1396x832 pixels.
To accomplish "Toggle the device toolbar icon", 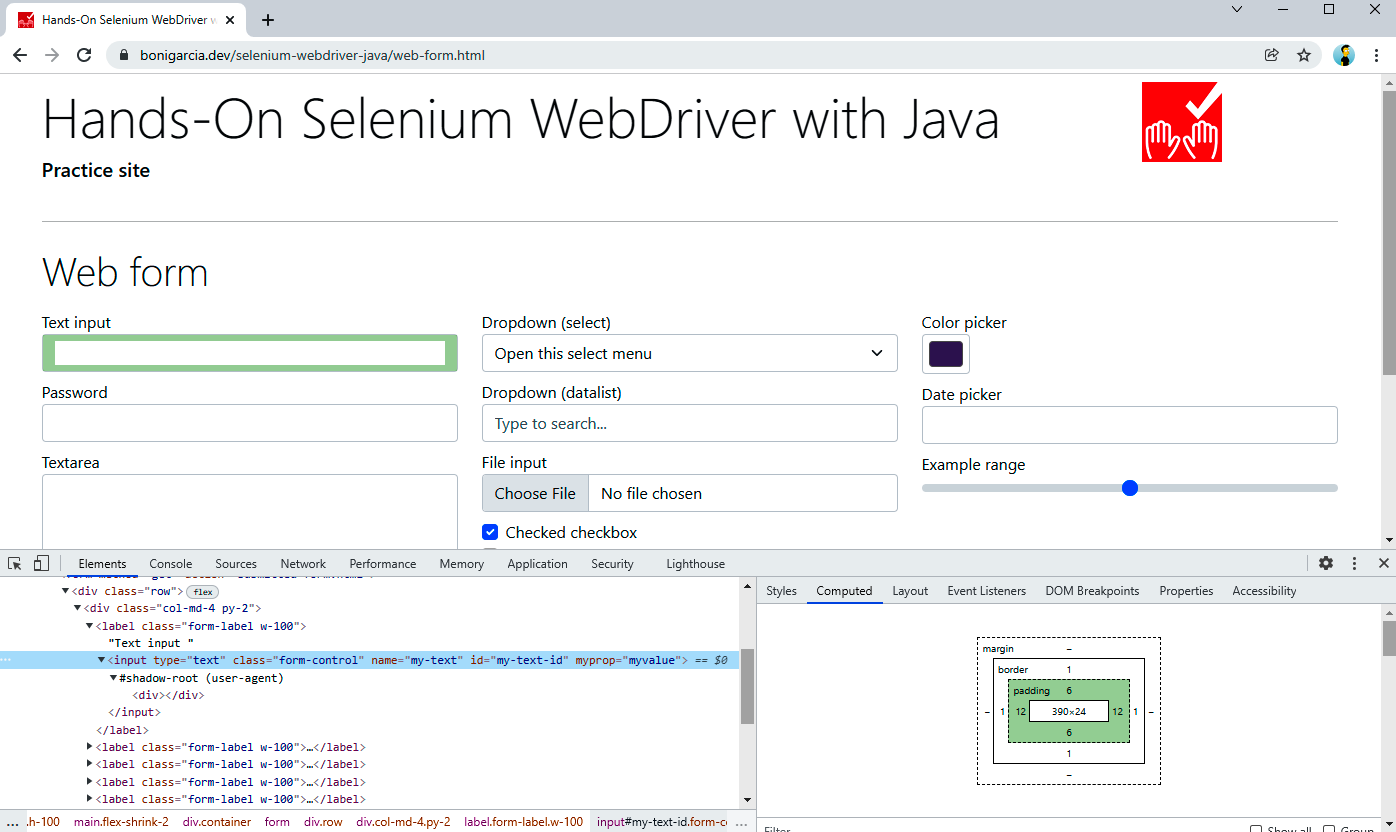I will [x=41, y=564].
